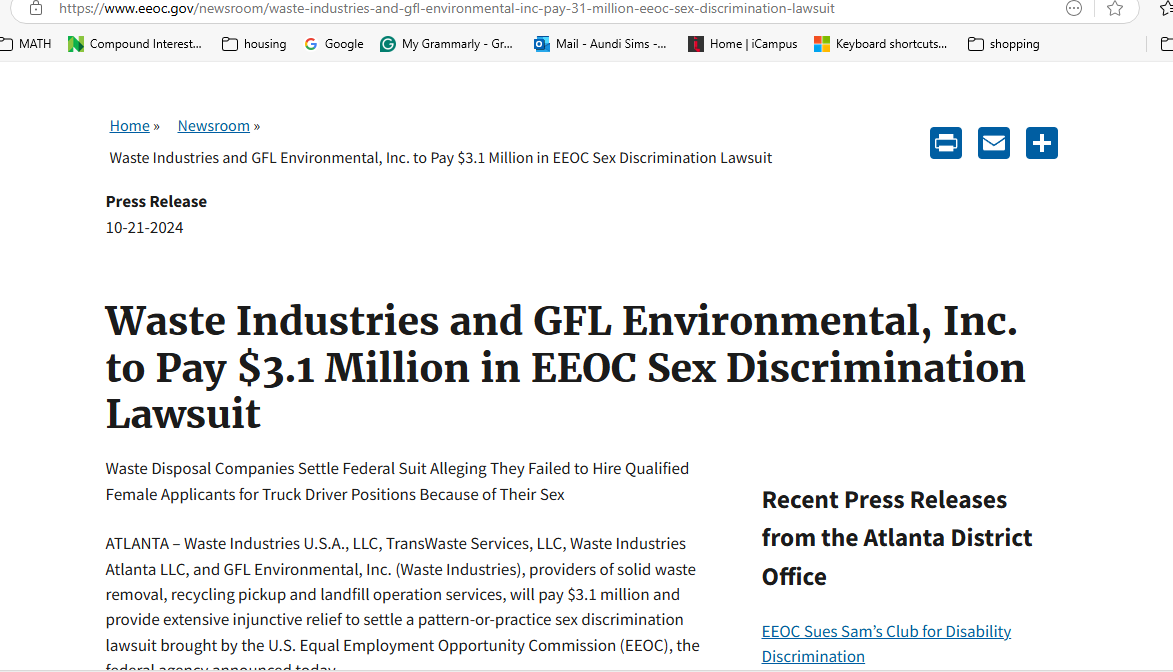
Task: Click the favorites star icon in address bar
Action: coord(1115,8)
